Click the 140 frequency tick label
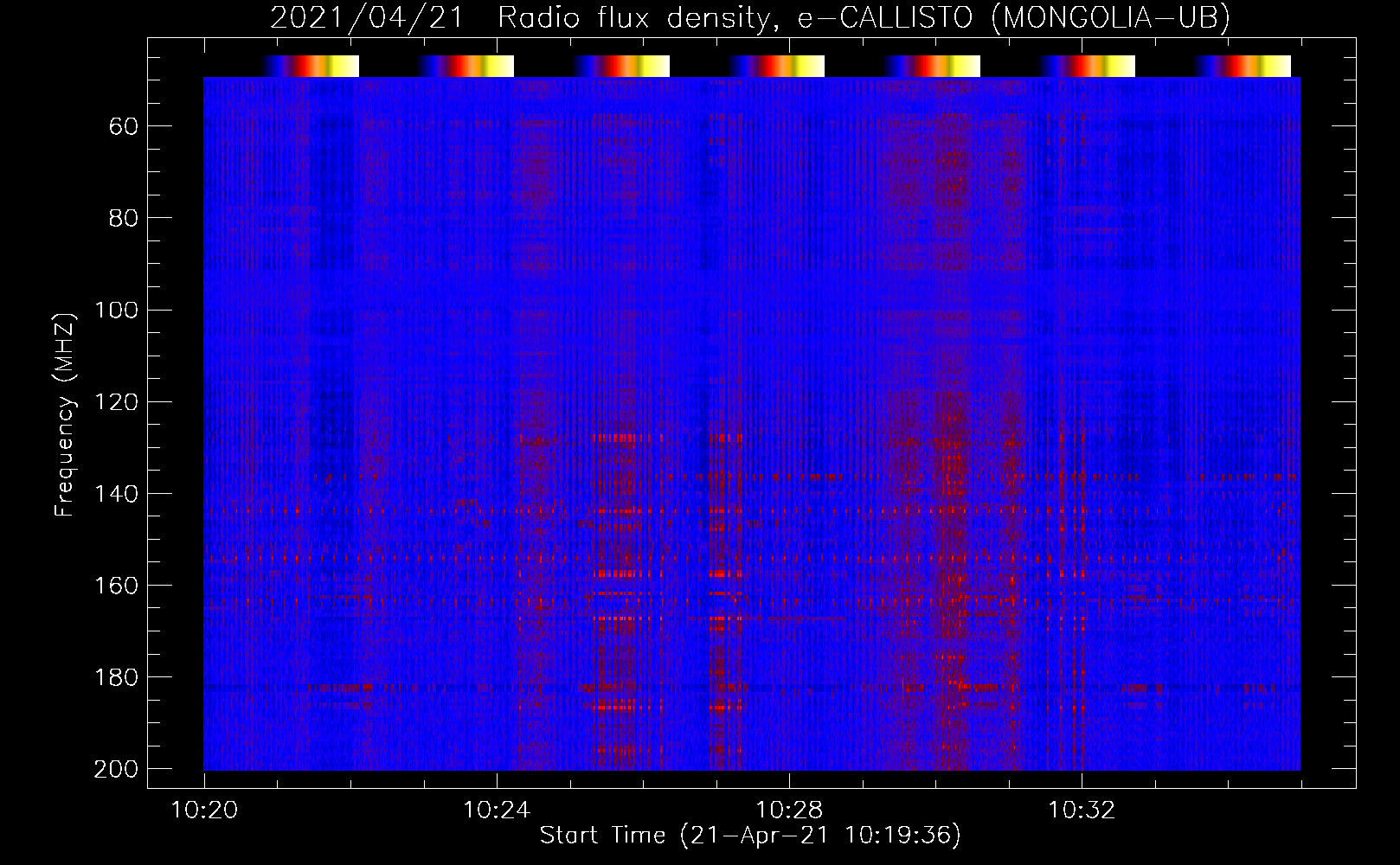The image size is (1400, 865). [x=116, y=493]
